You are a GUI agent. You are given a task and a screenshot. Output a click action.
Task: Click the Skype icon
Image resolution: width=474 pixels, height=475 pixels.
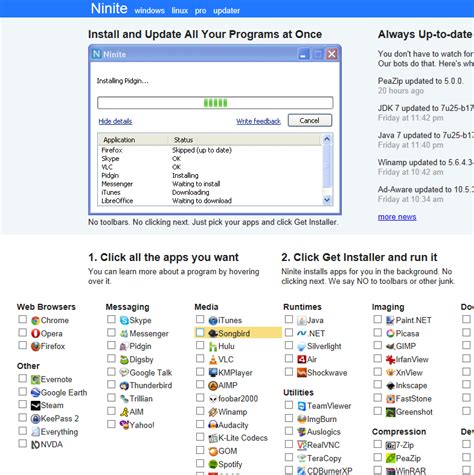124,320
